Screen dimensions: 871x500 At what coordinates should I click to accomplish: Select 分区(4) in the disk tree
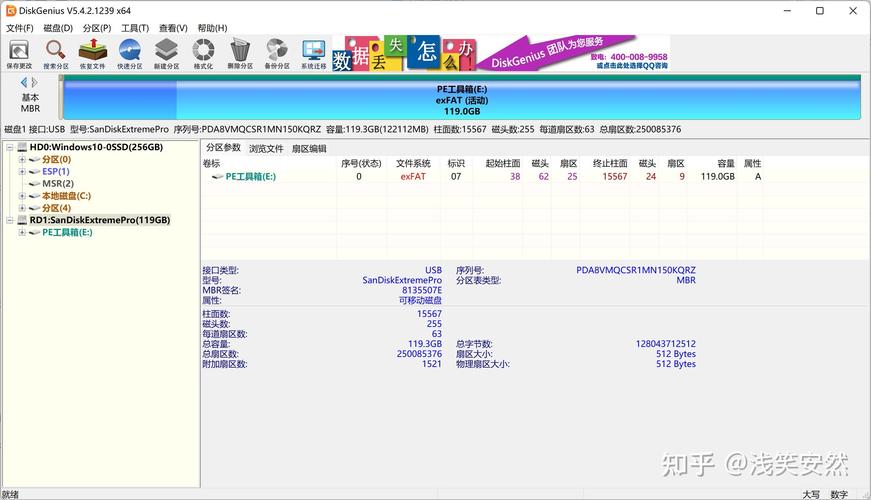(x=57, y=208)
